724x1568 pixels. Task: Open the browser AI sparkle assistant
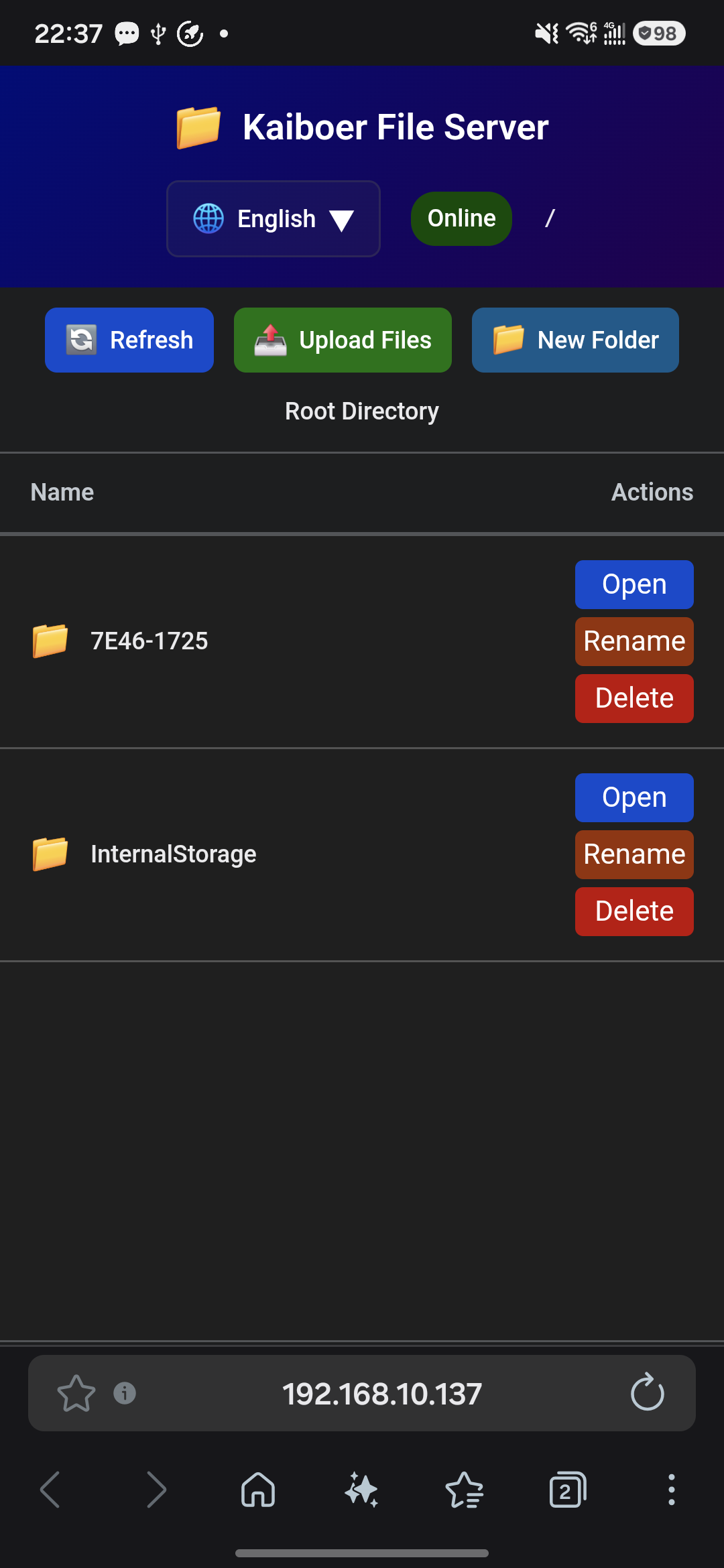coord(361,1490)
